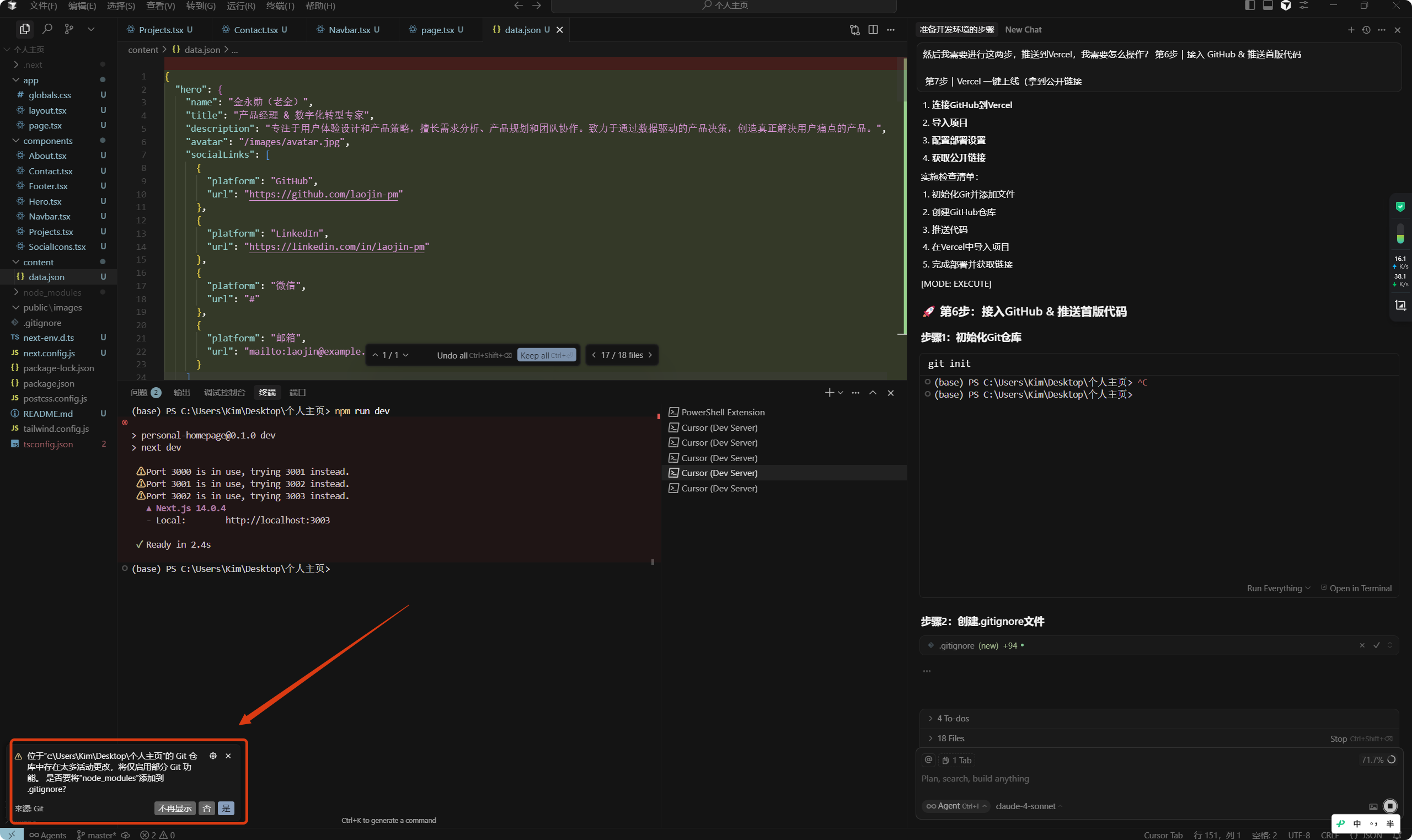The height and width of the screenshot is (840, 1412).
Task: Open the 终端(T) menu
Action: tap(280, 6)
